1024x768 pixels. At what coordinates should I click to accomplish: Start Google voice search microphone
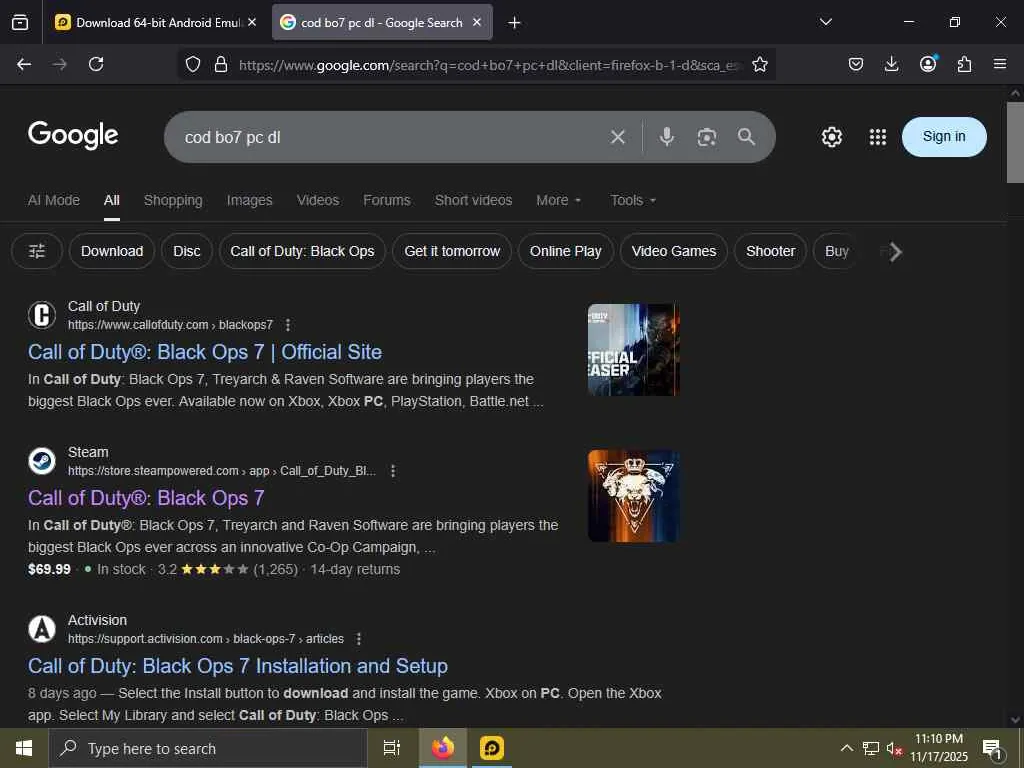[667, 137]
